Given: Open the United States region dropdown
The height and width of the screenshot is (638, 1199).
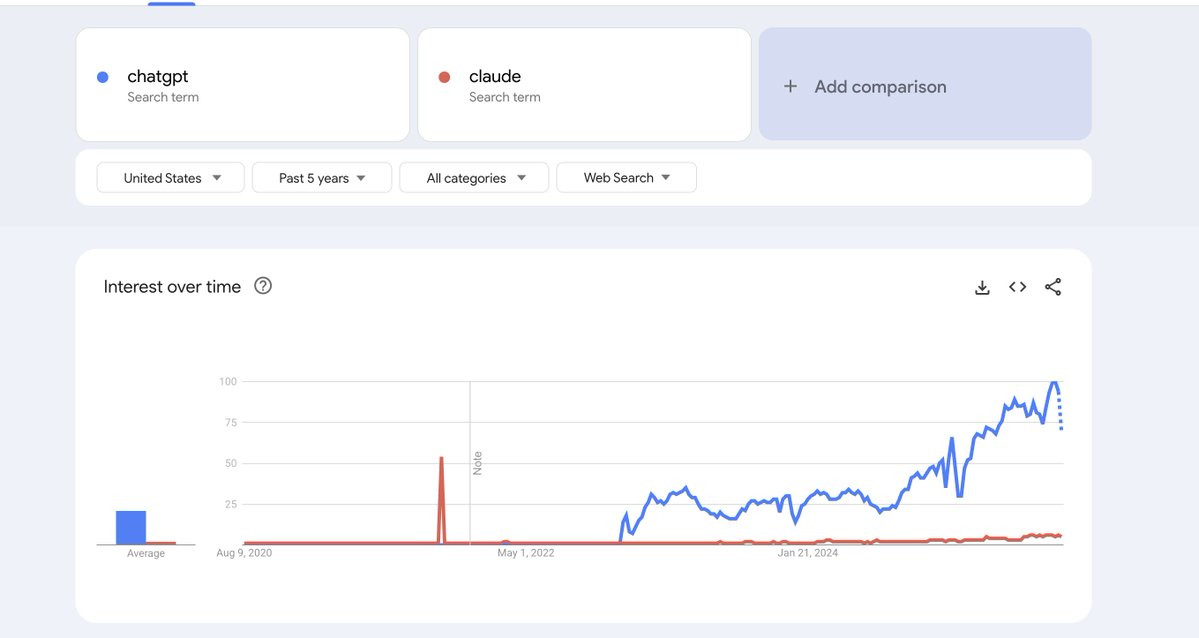Looking at the screenshot, I should [171, 178].
